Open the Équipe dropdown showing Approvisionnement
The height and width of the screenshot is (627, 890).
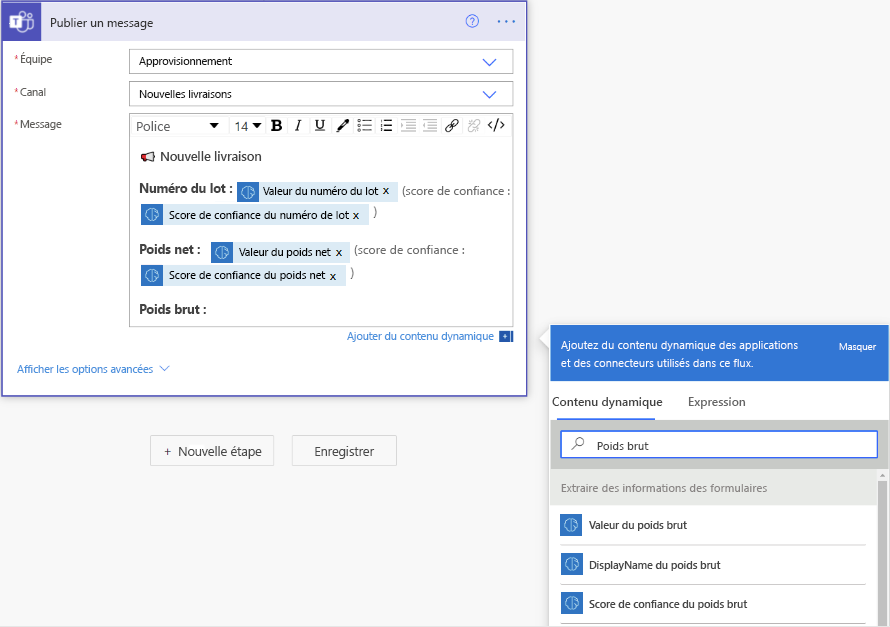(x=489, y=61)
